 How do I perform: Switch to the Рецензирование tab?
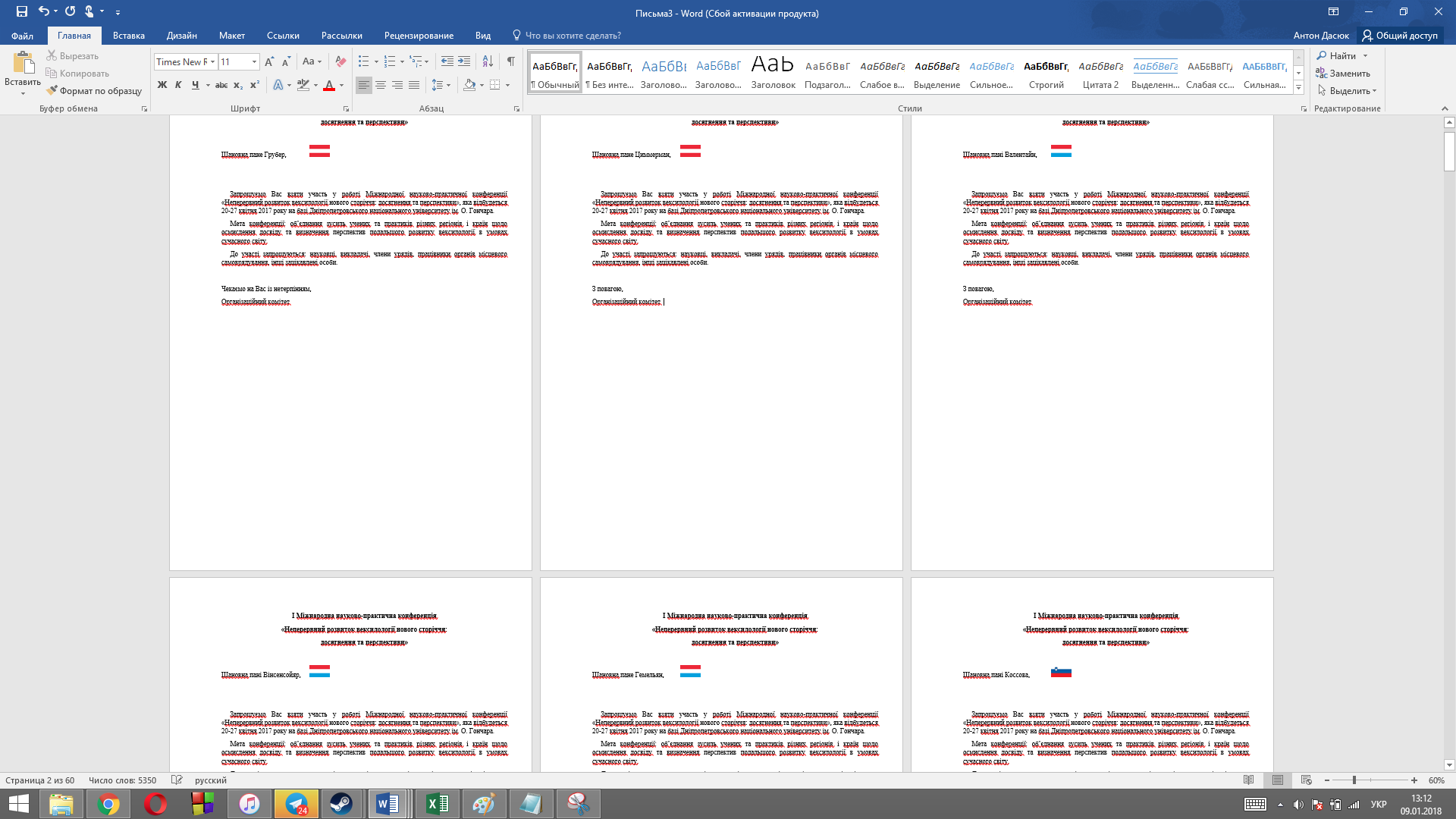point(419,36)
